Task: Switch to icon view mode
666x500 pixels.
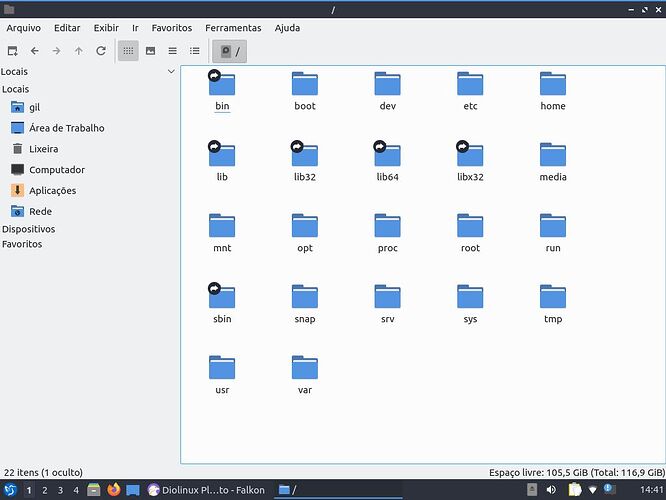Action: point(128,51)
